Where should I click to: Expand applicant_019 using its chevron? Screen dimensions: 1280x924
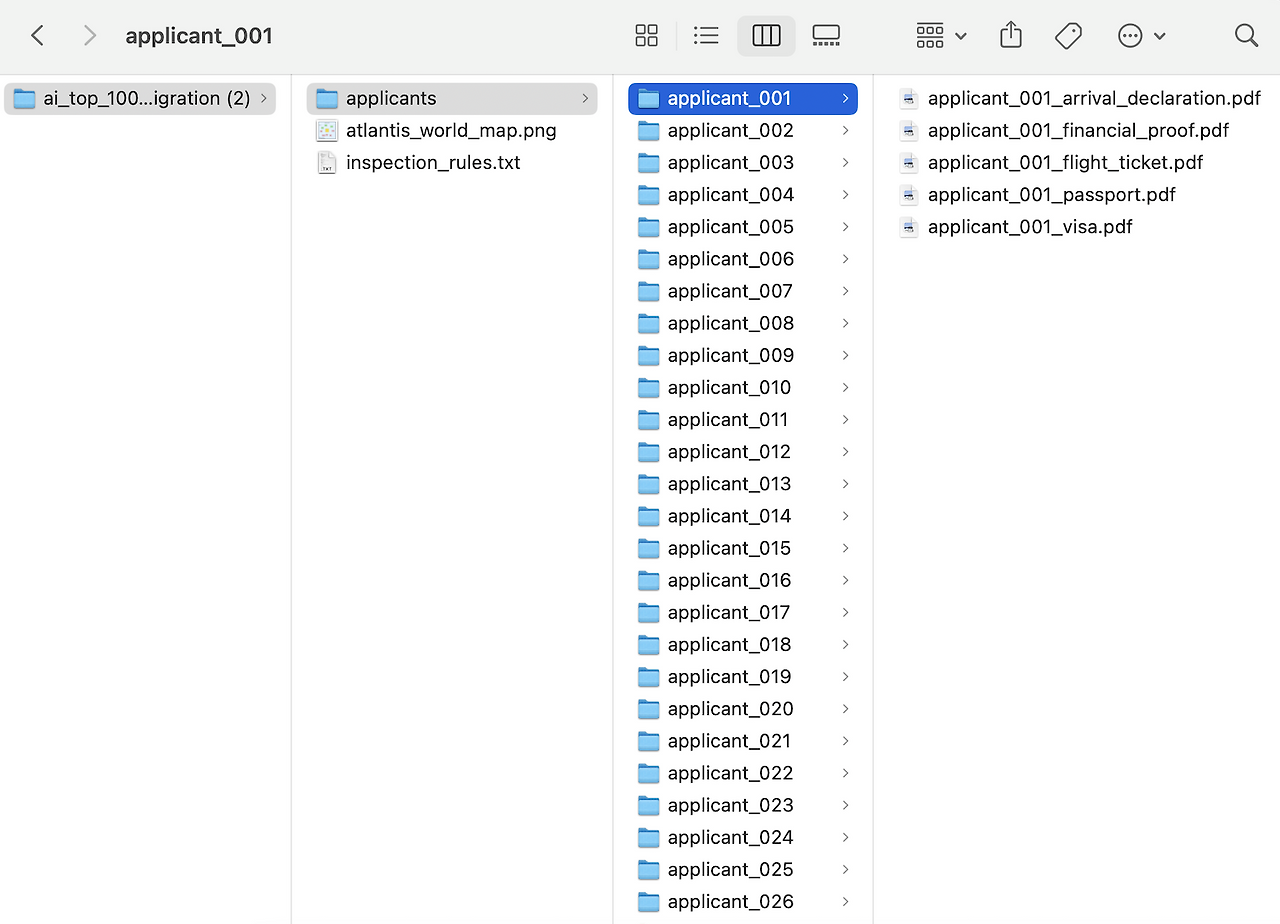coord(845,677)
